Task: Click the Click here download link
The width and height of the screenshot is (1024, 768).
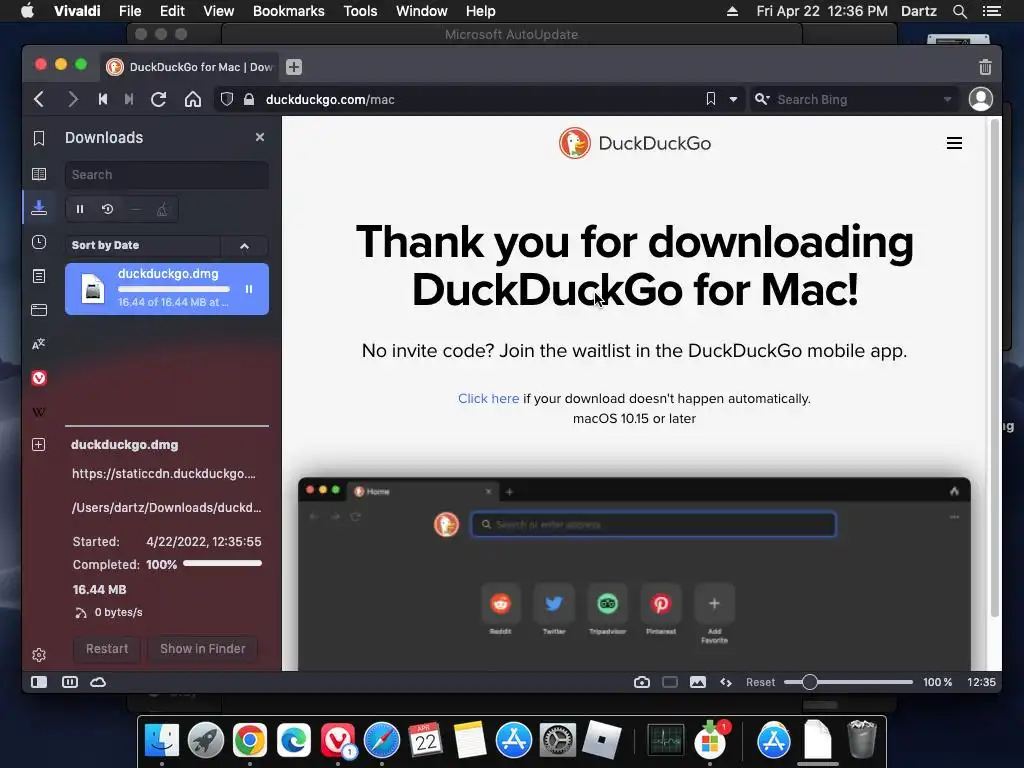Action: pos(488,398)
